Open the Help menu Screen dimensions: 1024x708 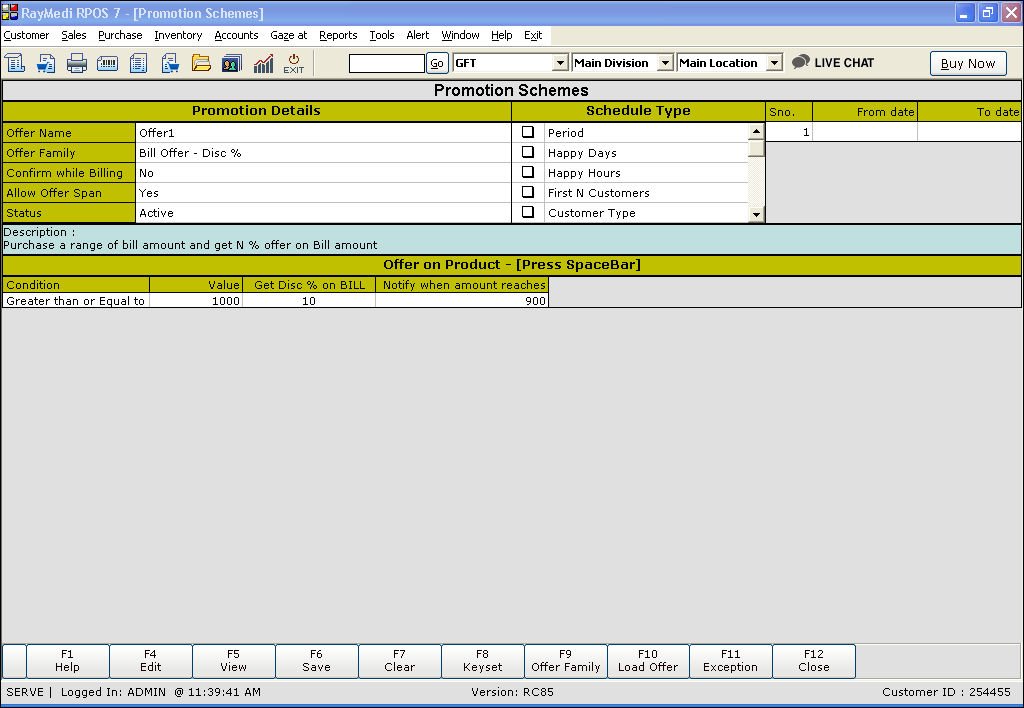click(502, 35)
